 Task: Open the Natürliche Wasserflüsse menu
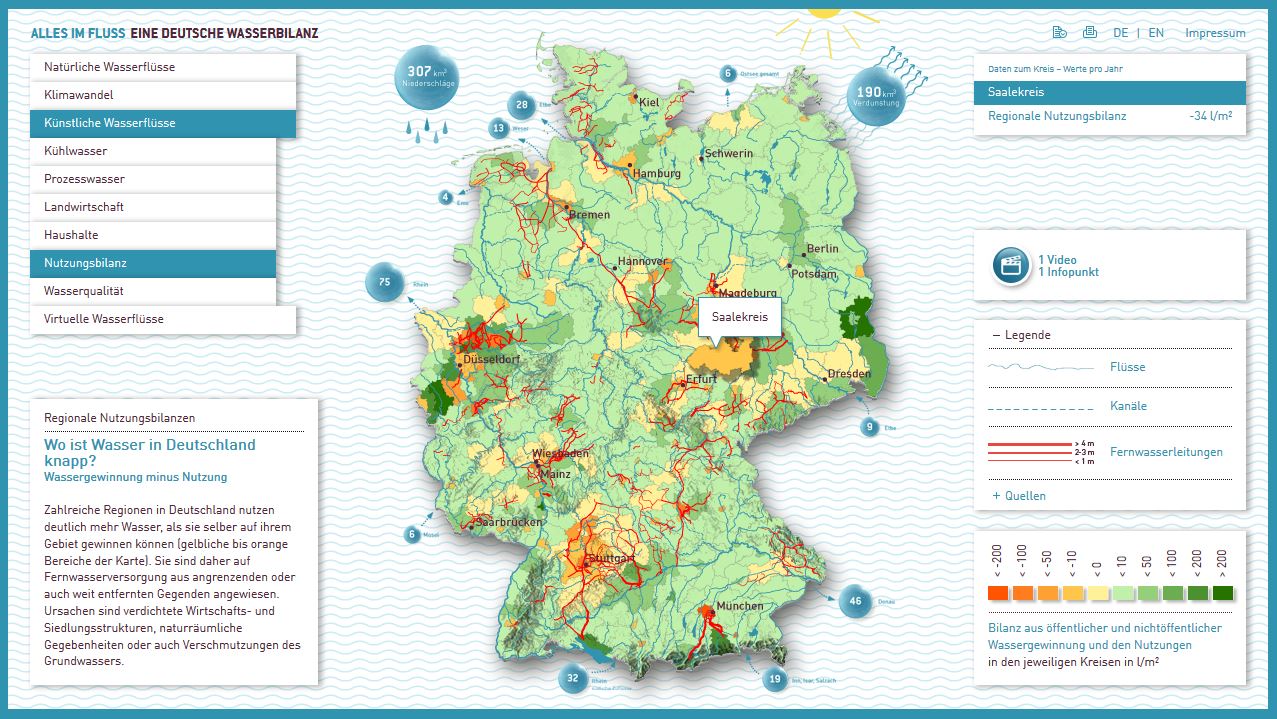coord(163,67)
